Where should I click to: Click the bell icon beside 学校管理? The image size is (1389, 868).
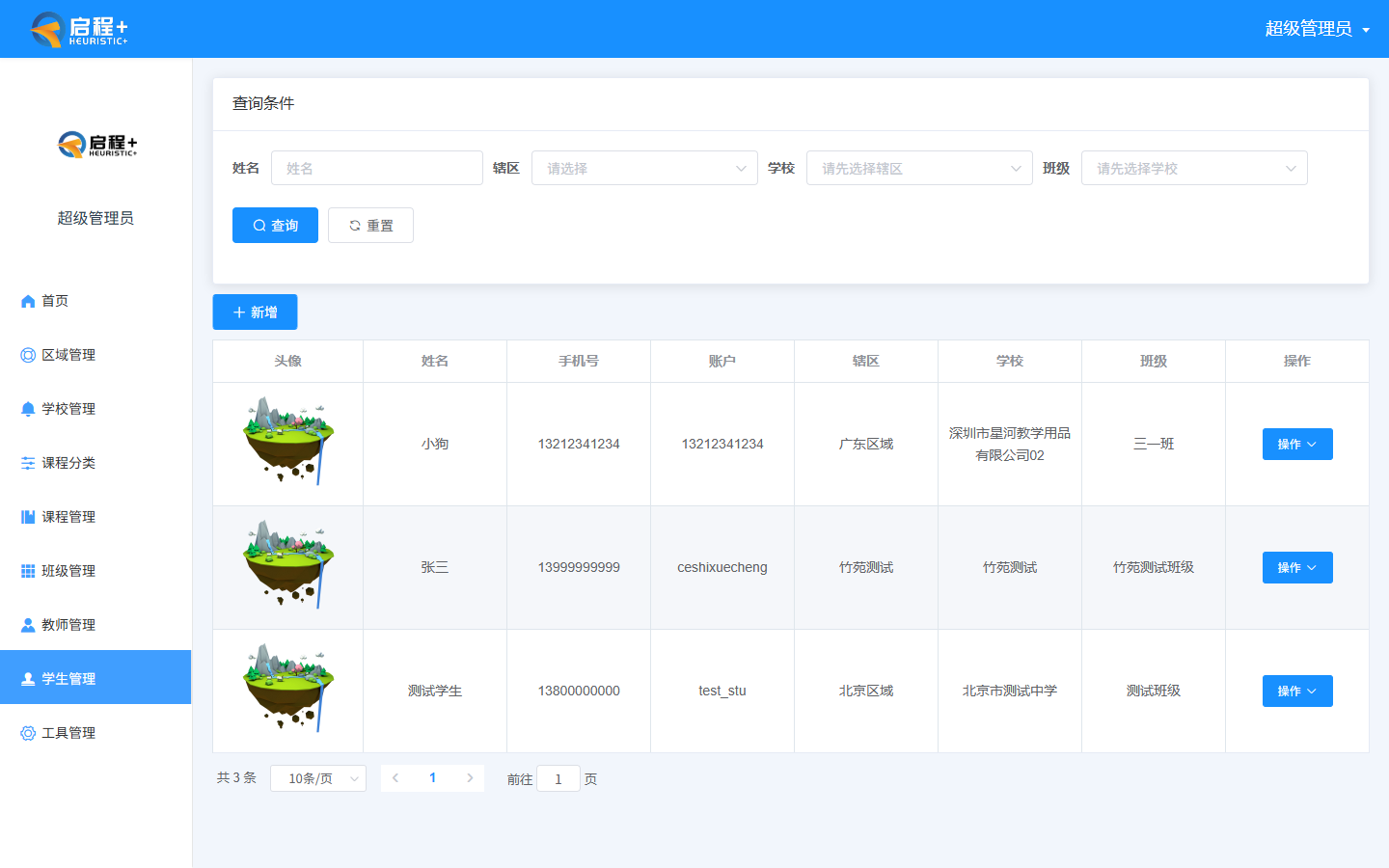(x=28, y=409)
